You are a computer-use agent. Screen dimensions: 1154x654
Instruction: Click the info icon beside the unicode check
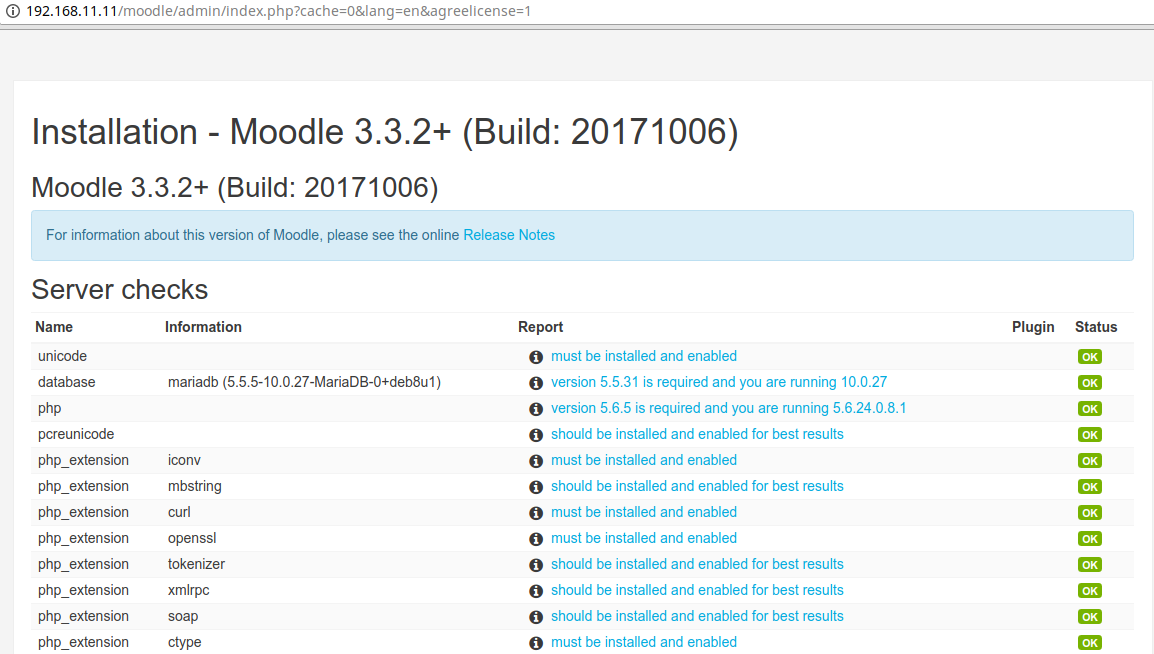[x=536, y=356]
